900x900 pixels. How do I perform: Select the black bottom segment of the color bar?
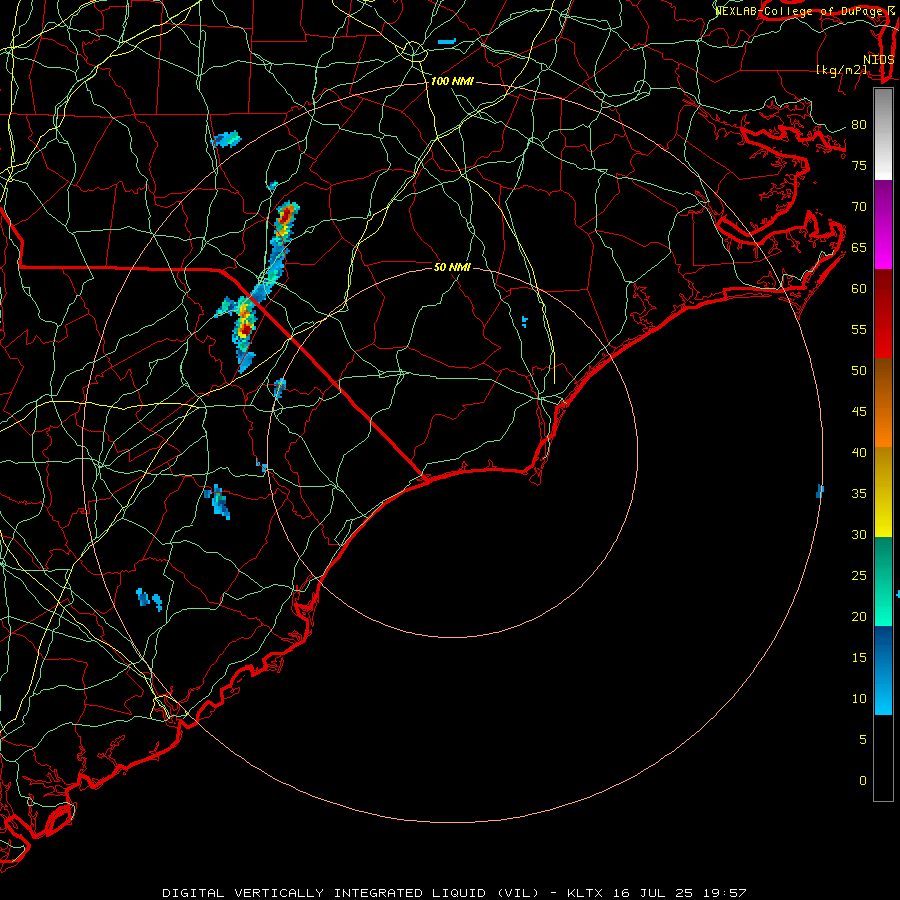tap(883, 758)
